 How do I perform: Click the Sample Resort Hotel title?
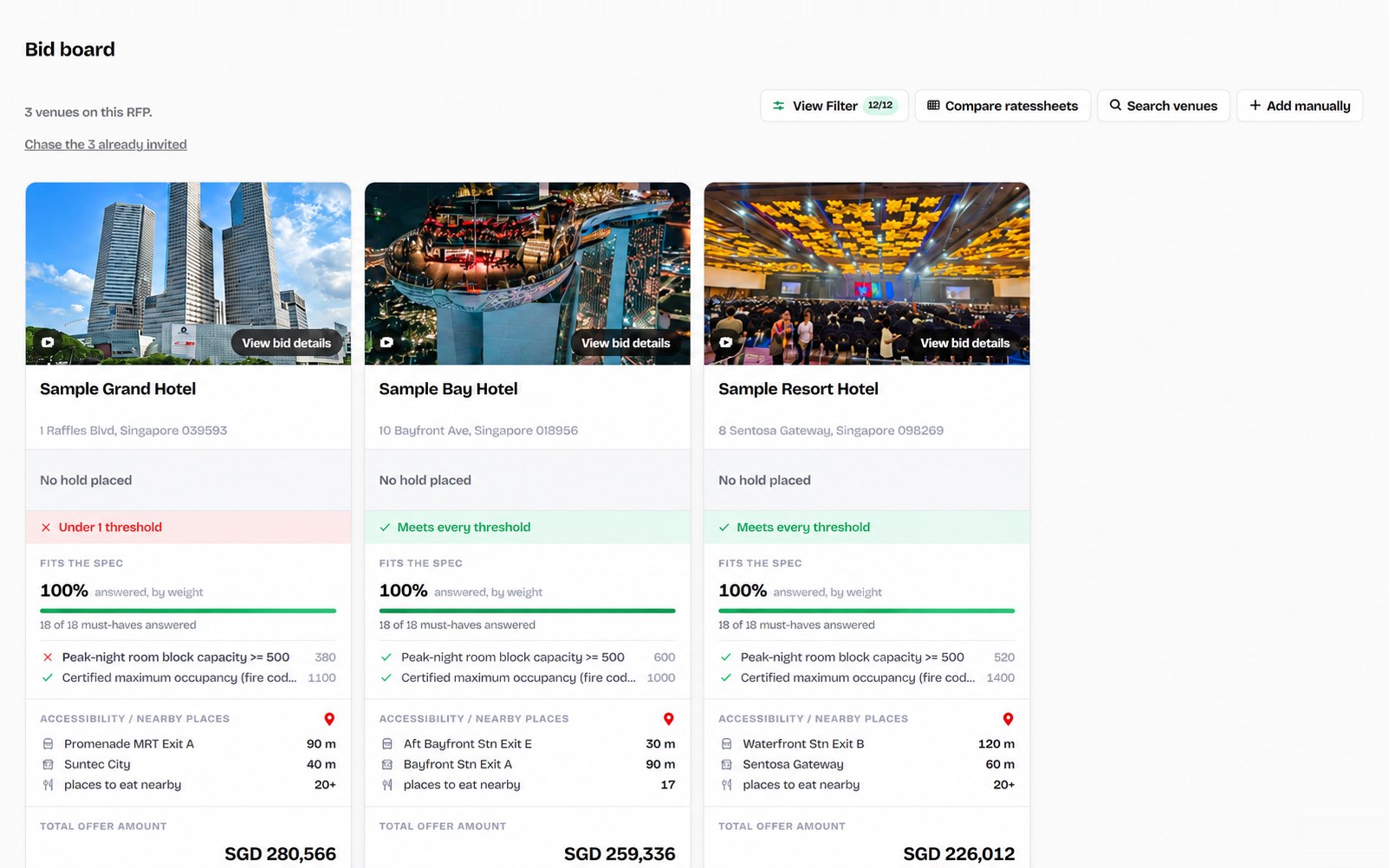point(798,389)
